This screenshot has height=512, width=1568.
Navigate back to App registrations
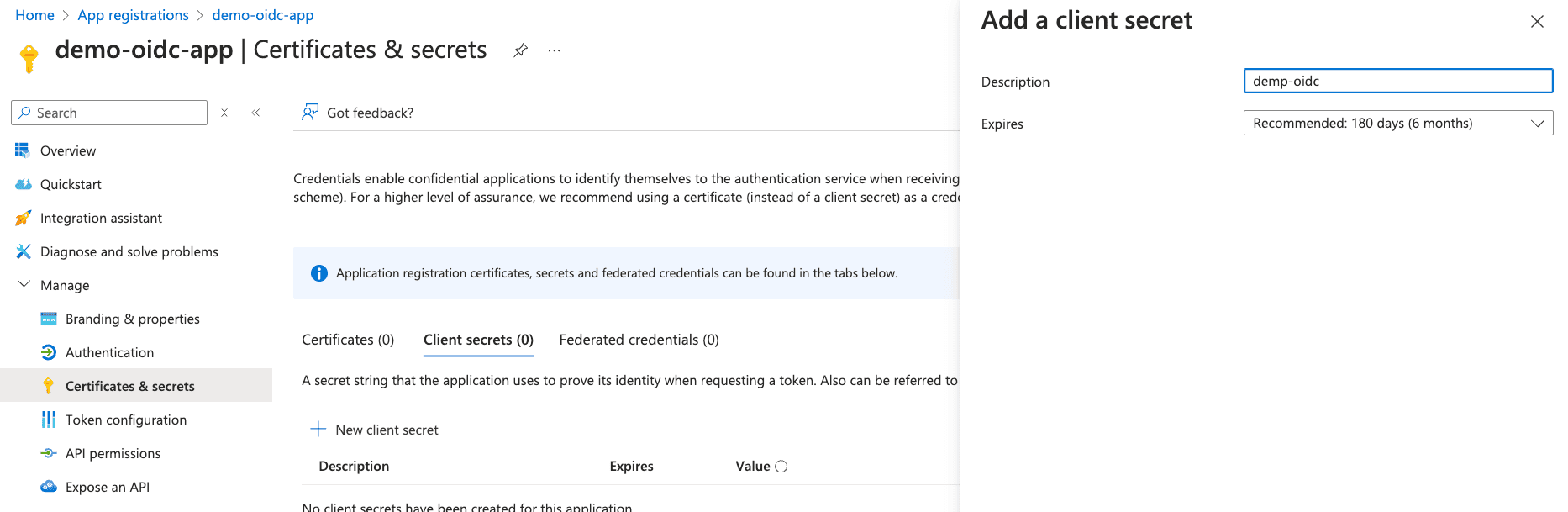coord(133,14)
